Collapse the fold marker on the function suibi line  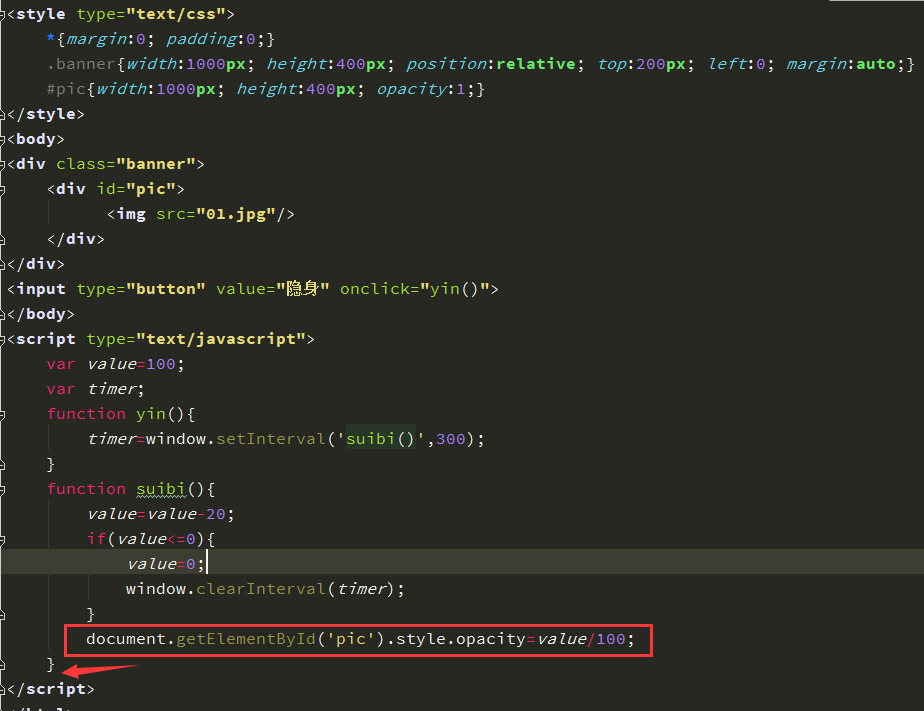point(2,490)
